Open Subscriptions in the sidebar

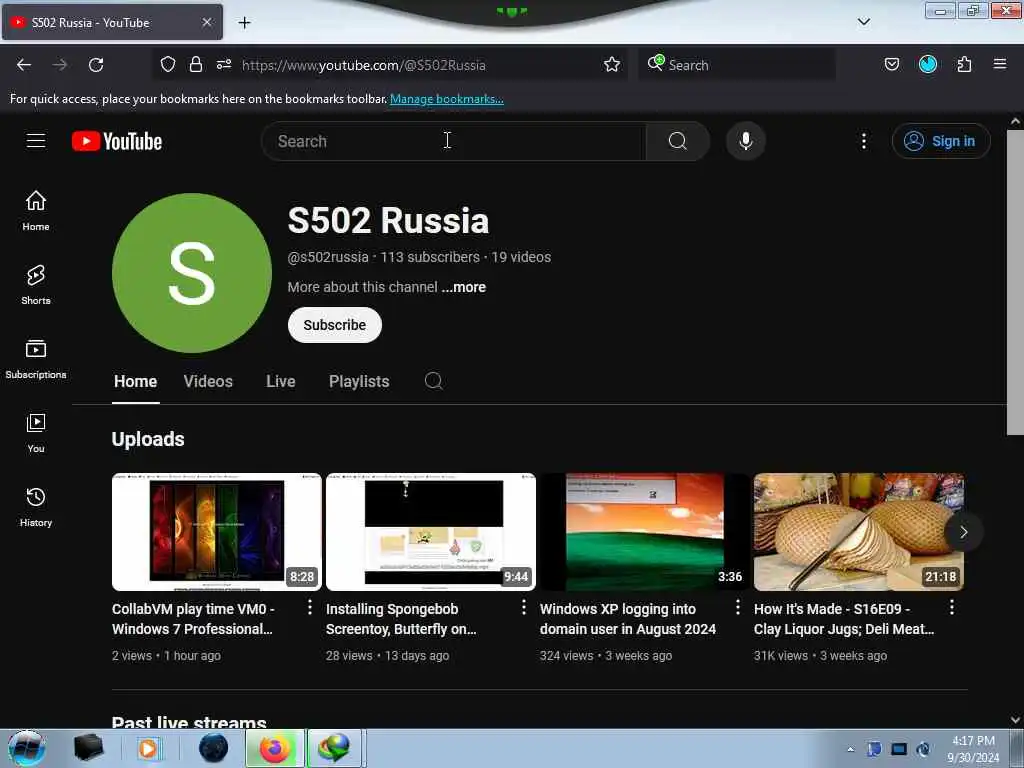36,359
